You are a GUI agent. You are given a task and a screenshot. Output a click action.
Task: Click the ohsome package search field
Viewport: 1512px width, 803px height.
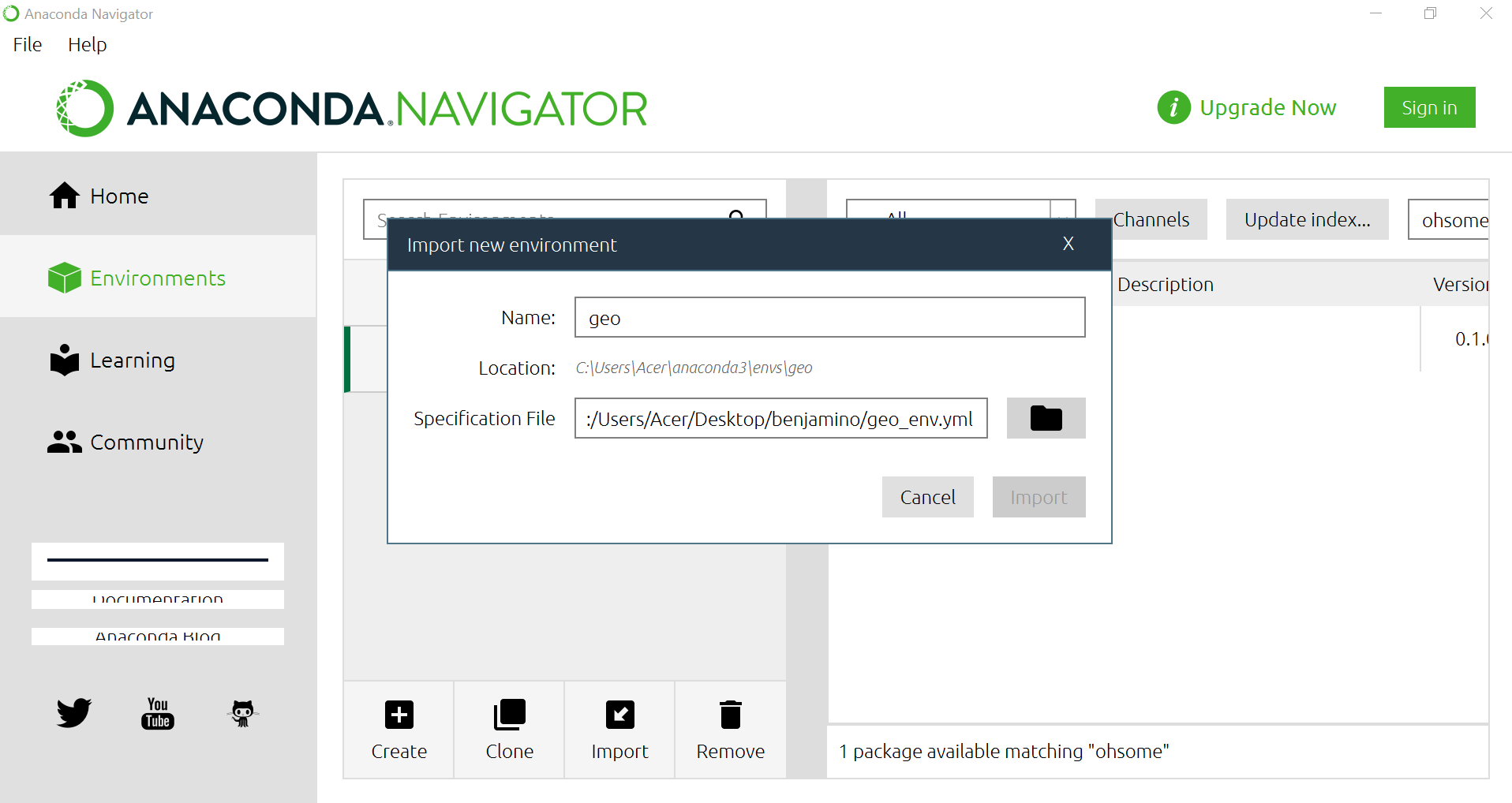[1449, 219]
